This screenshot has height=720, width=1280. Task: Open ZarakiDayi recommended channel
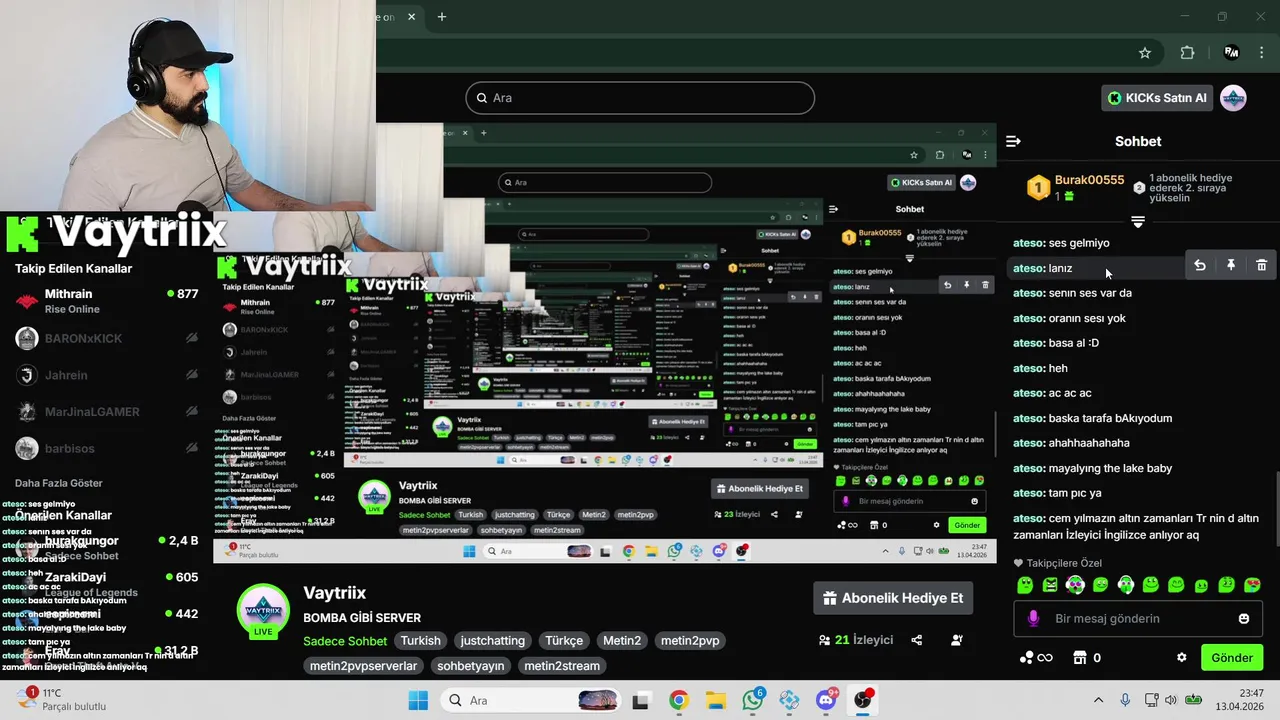(x=107, y=584)
